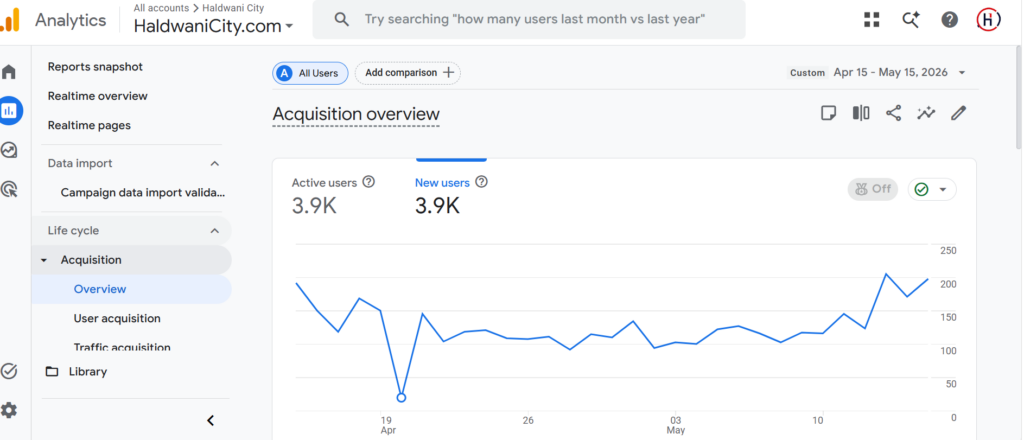Open Realtime pages
The width and height of the screenshot is (1024, 440).
click(x=89, y=125)
